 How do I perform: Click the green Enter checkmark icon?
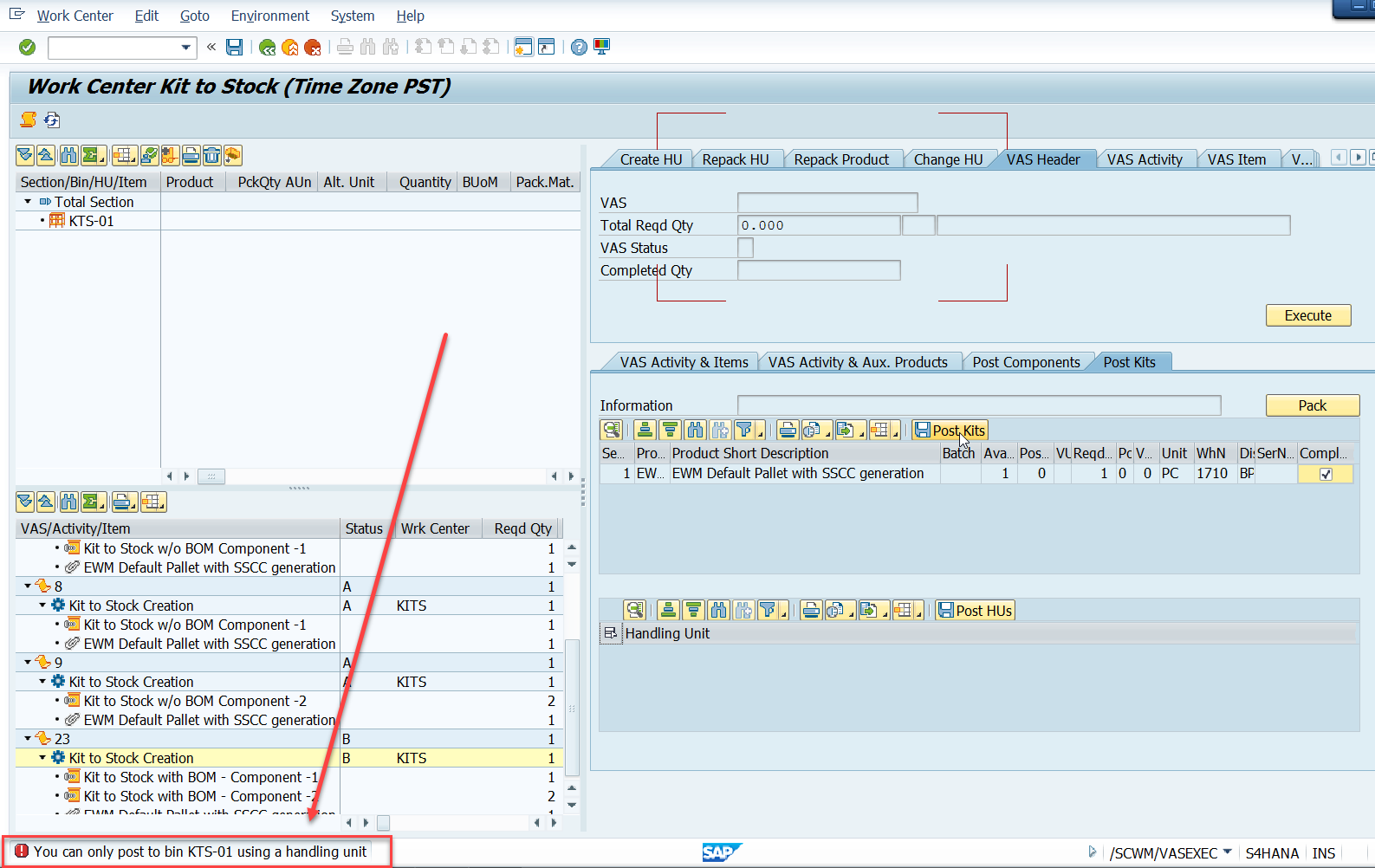28,47
